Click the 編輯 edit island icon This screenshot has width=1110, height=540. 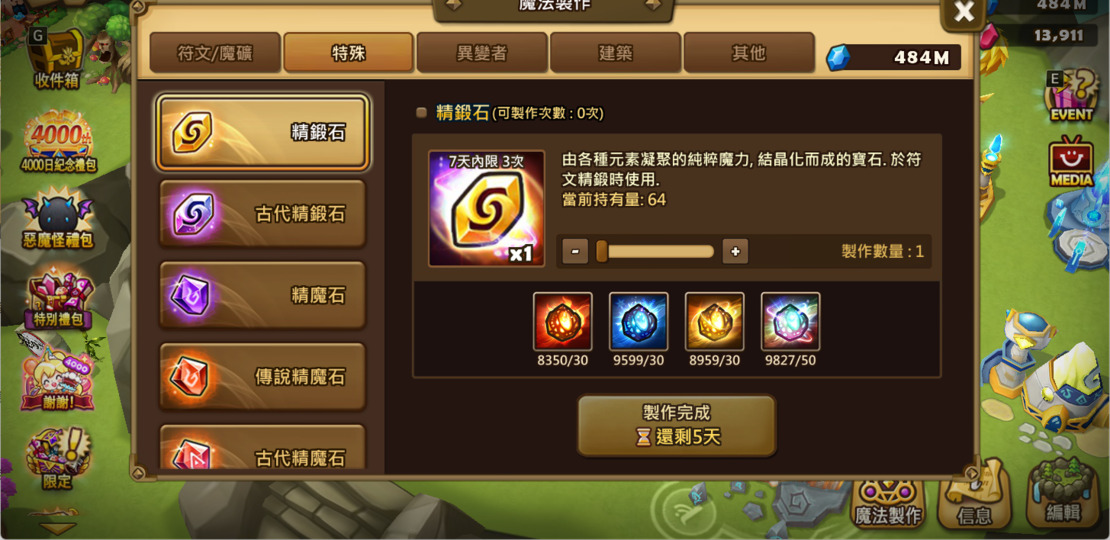(1063, 493)
